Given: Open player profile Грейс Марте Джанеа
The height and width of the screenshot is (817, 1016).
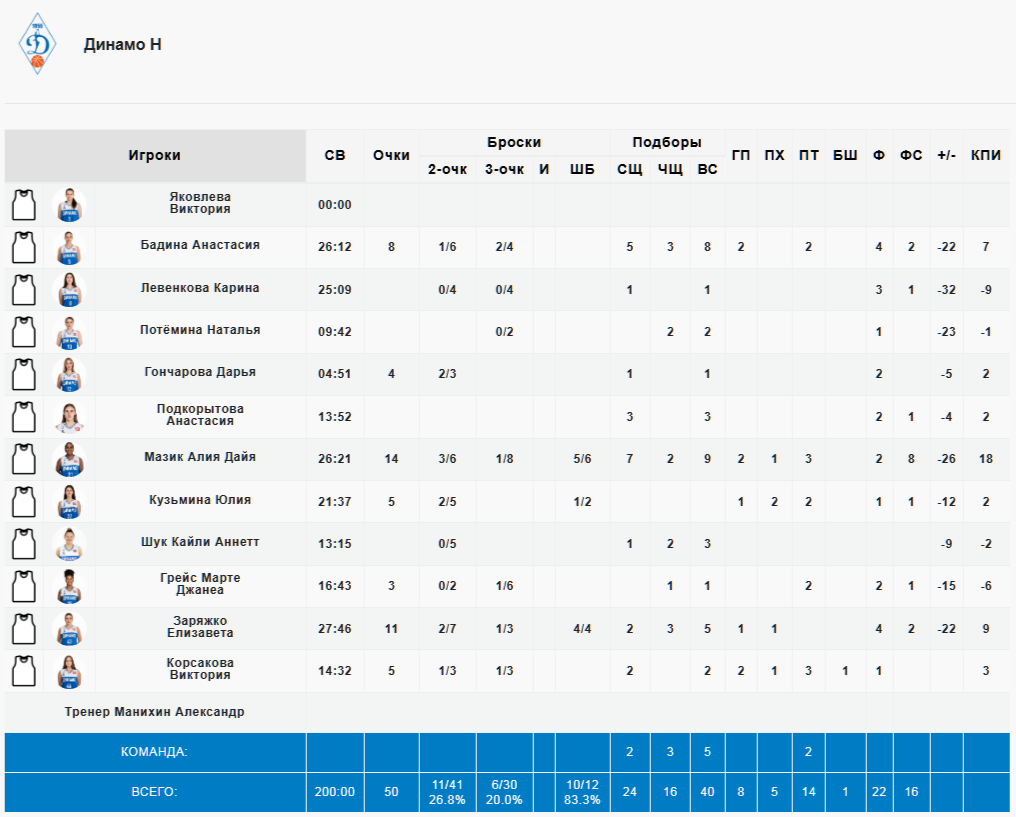Looking at the screenshot, I should (x=200, y=584).
